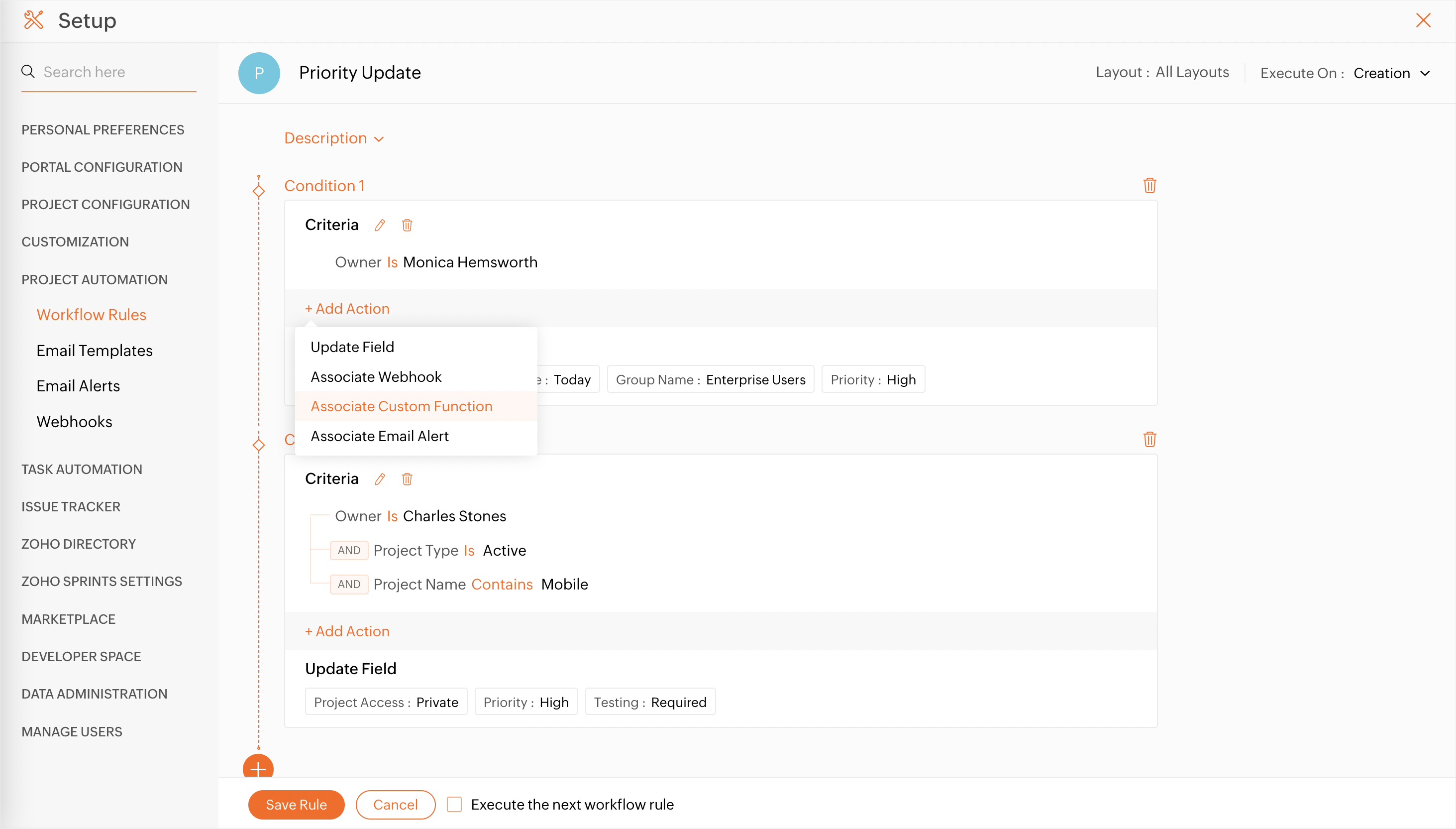Open Webhooks page

[75, 421]
